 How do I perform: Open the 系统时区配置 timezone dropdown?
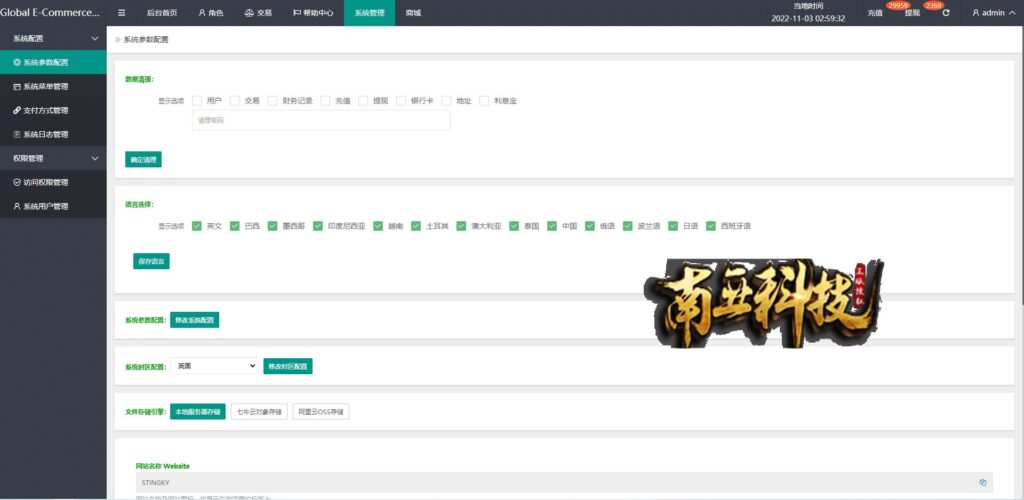click(214, 366)
